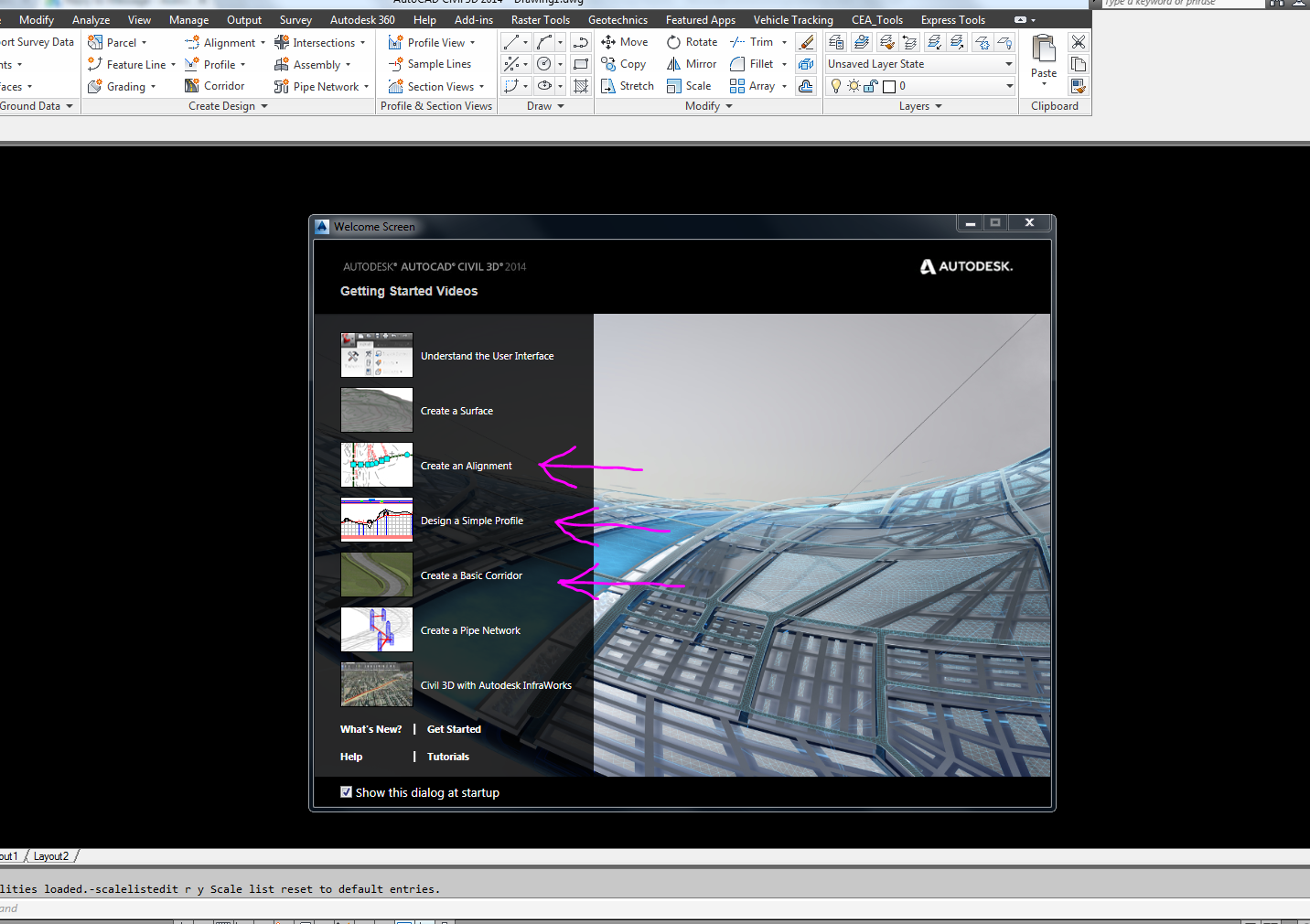Switch to the Layout2 tab
1310x924 pixels.
click(51, 856)
